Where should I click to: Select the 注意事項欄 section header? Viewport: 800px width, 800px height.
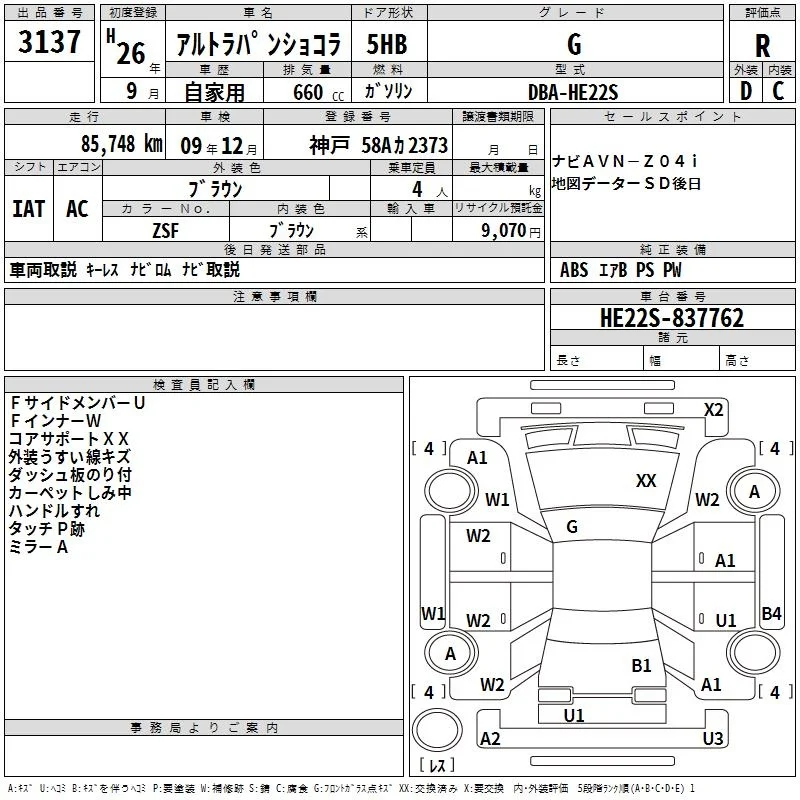click(x=274, y=296)
